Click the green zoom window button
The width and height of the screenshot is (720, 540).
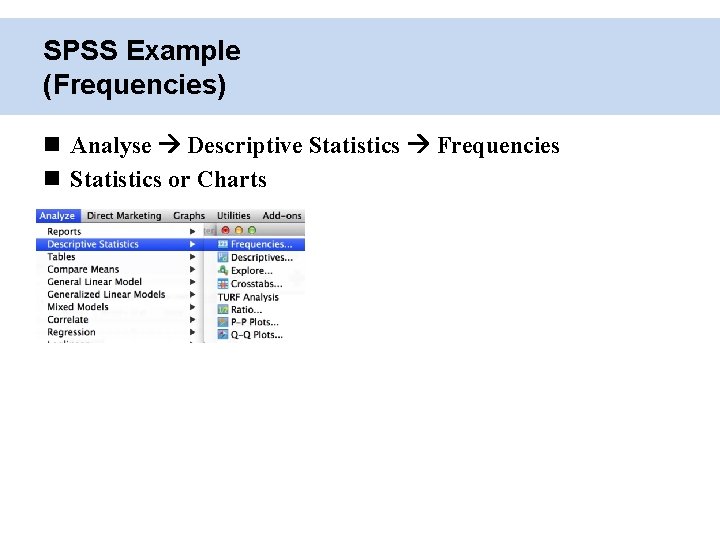pos(252,230)
